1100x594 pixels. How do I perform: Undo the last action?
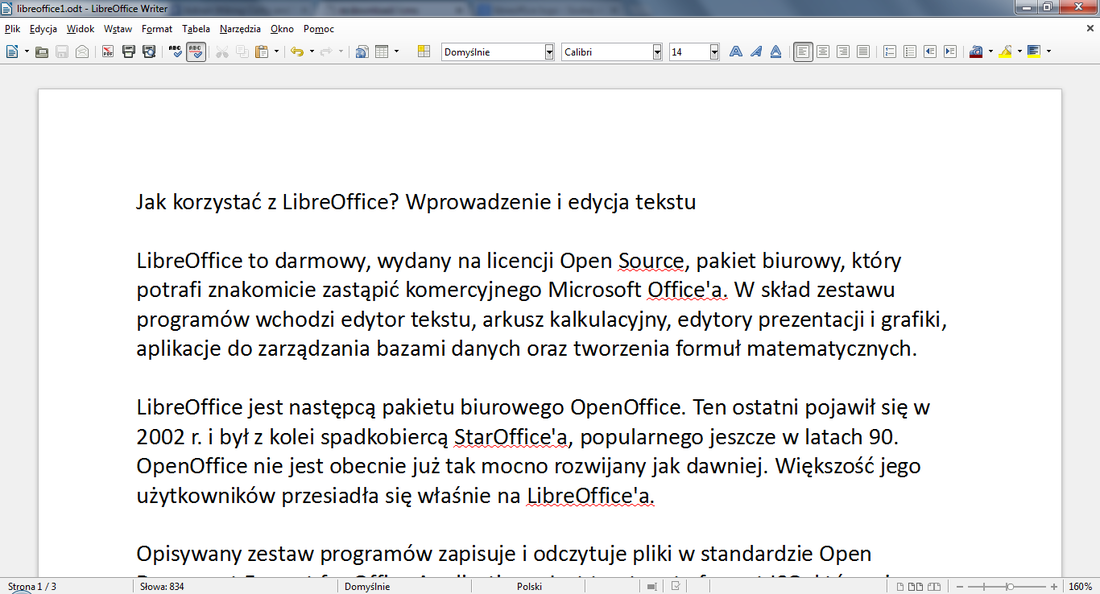(x=297, y=51)
